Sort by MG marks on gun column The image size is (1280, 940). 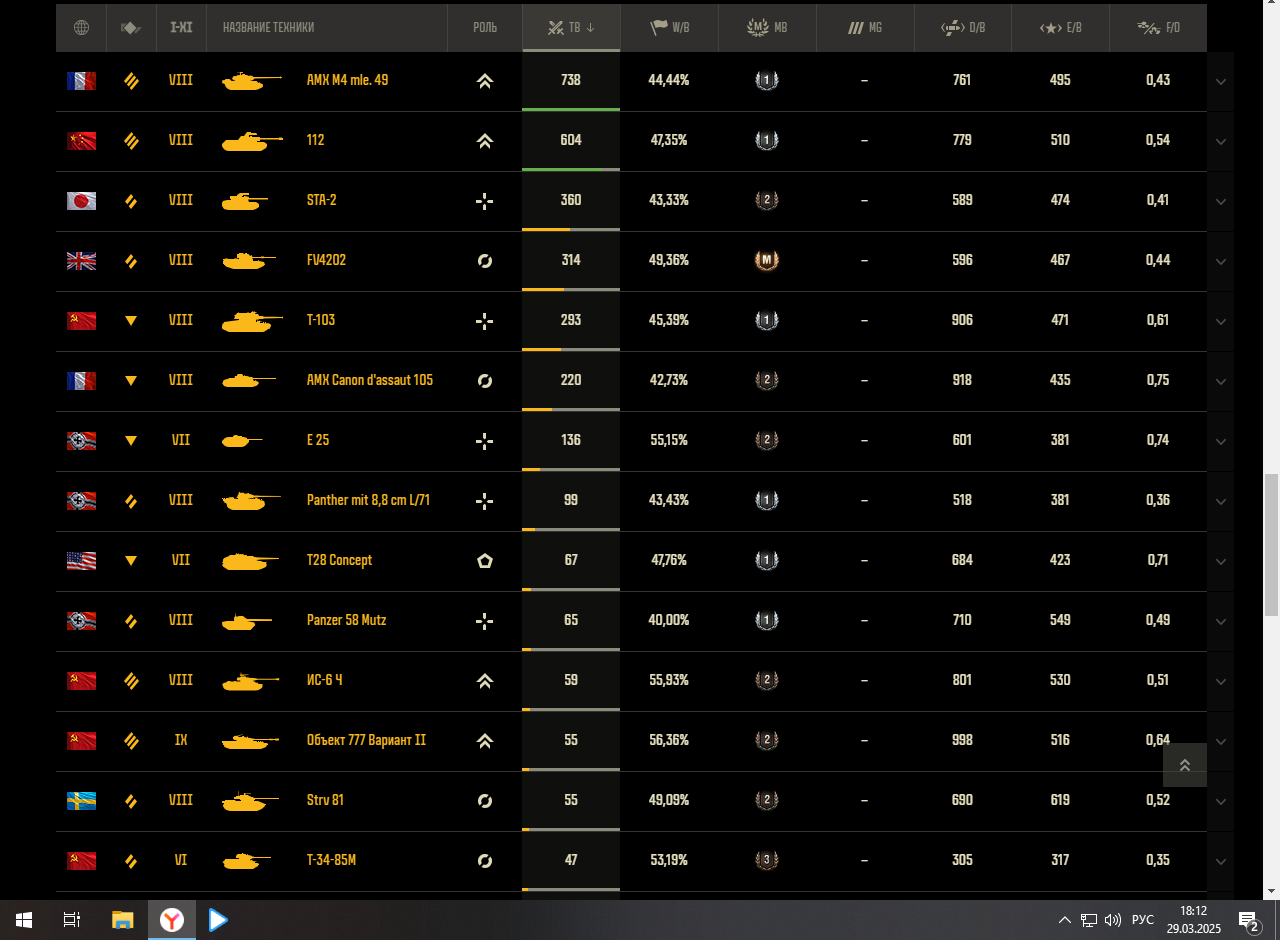point(865,28)
